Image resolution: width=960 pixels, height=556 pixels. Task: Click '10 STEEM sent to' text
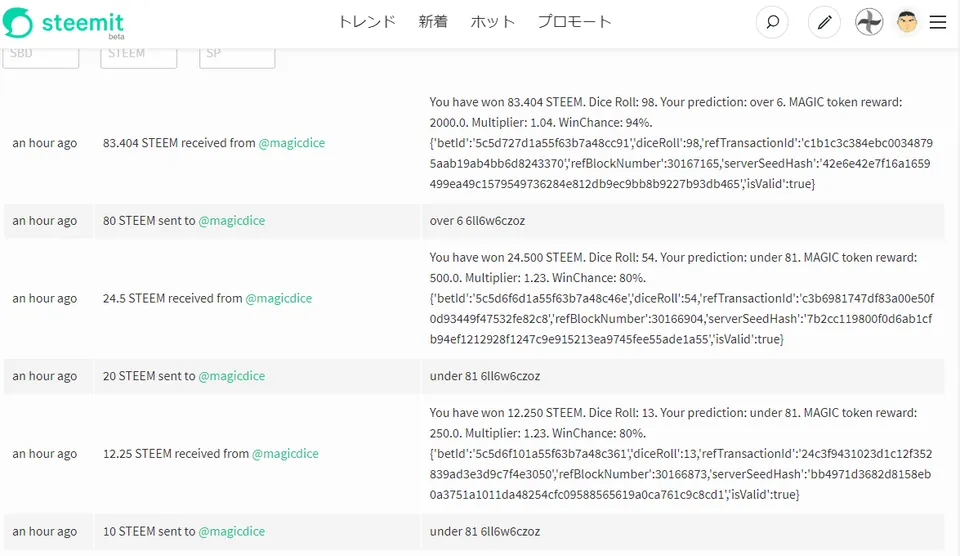(149, 532)
